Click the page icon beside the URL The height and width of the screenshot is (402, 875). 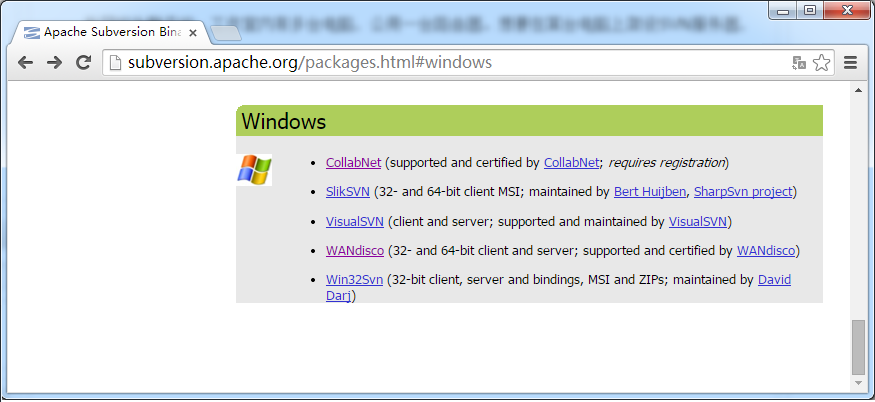coord(115,63)
